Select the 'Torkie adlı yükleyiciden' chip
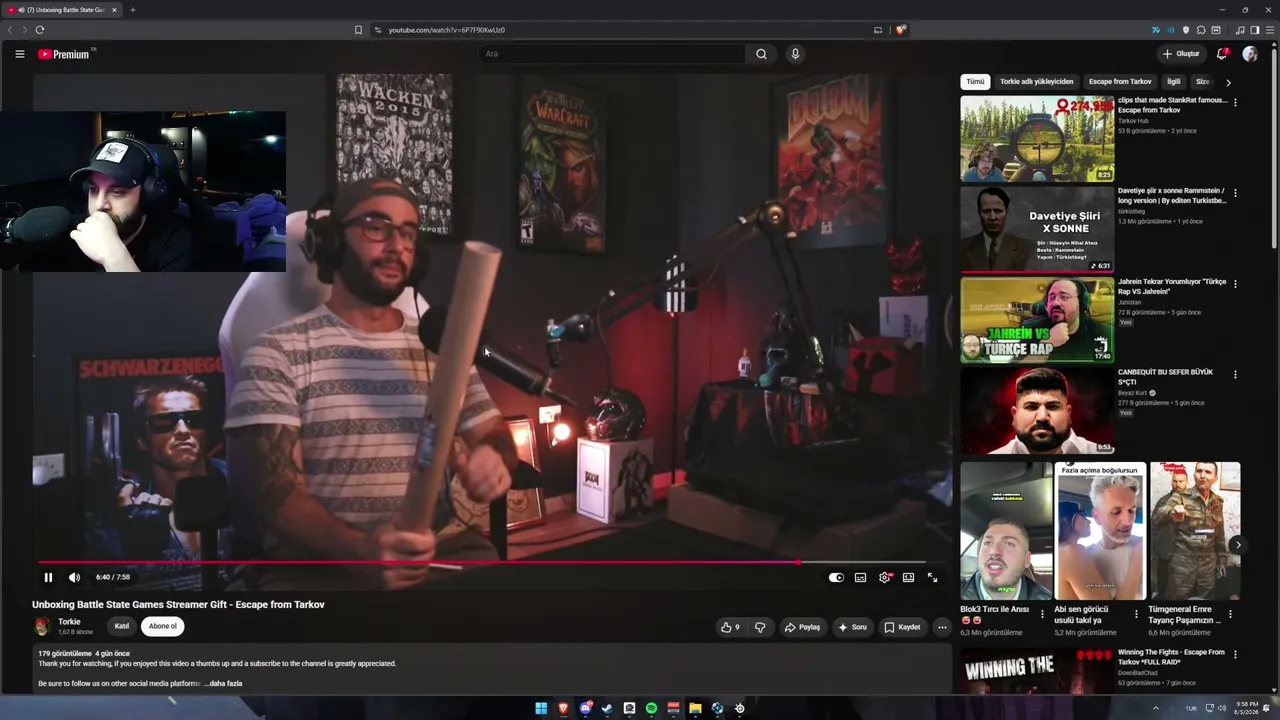The height and width of the screenshot is (720, 1280). (x=1036, y=82)
